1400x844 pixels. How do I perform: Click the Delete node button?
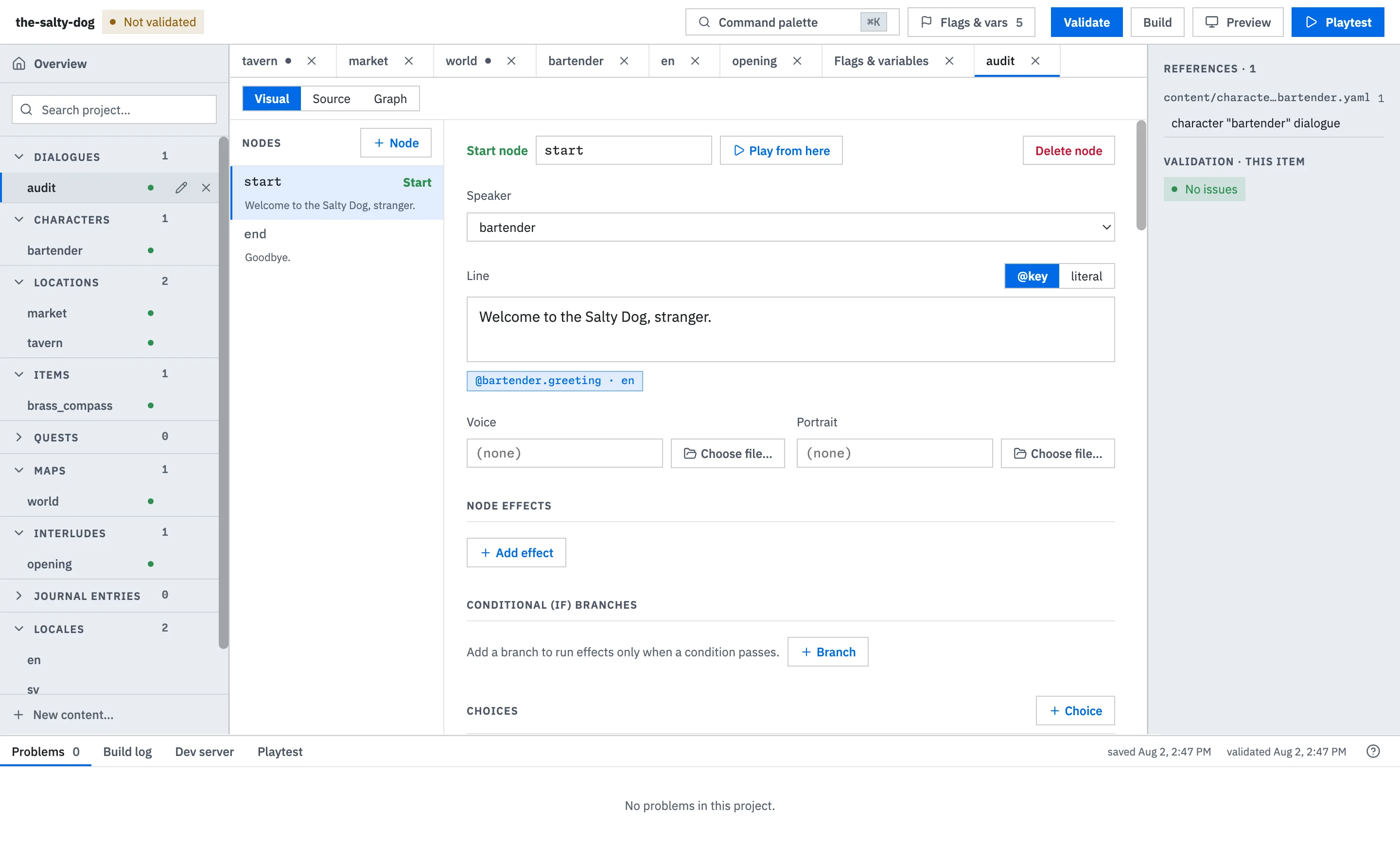(1068, 151)
